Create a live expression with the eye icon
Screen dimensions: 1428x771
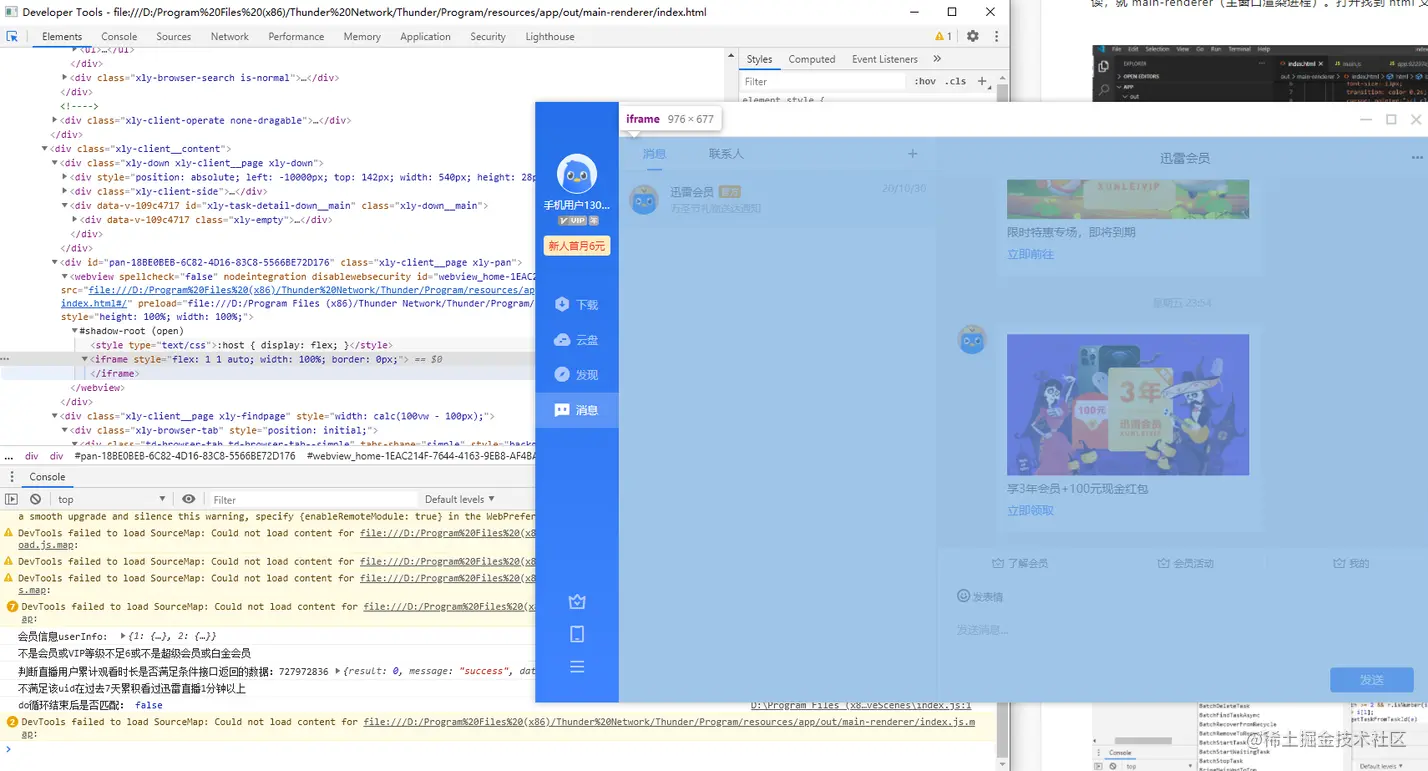[x=188, y=499]
